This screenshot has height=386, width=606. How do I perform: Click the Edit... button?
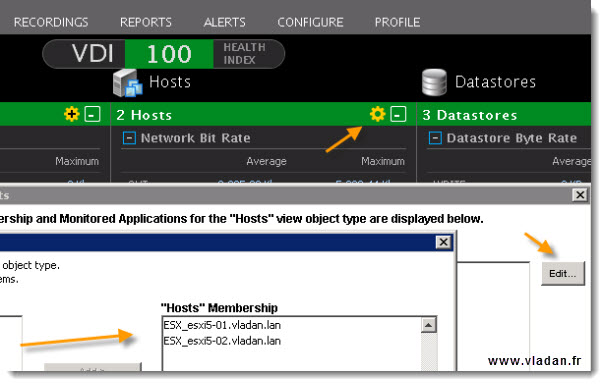point(563,274)
